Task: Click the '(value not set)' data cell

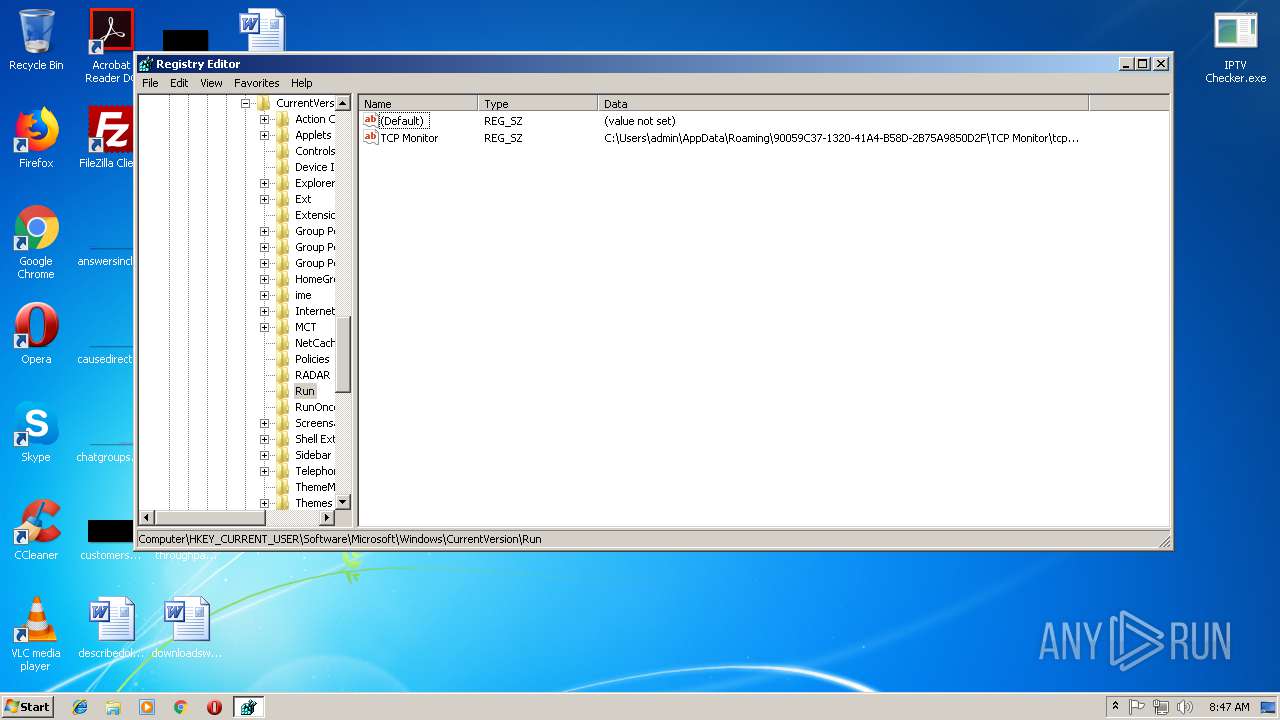Action: pos(639,120)
